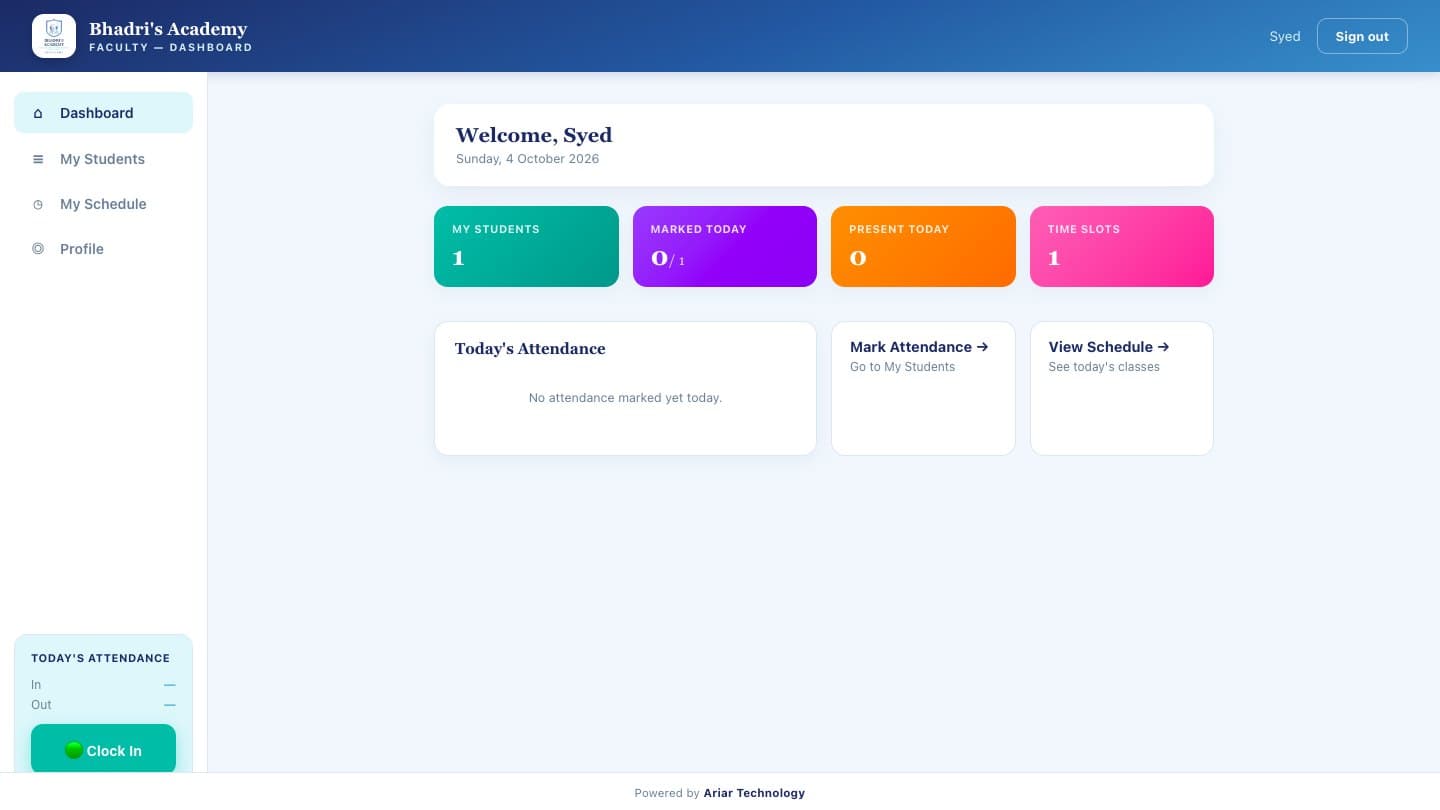Click the Bhadri's Academy logo icon
This screenshot has height=810, width=1440.
(54, 36)
